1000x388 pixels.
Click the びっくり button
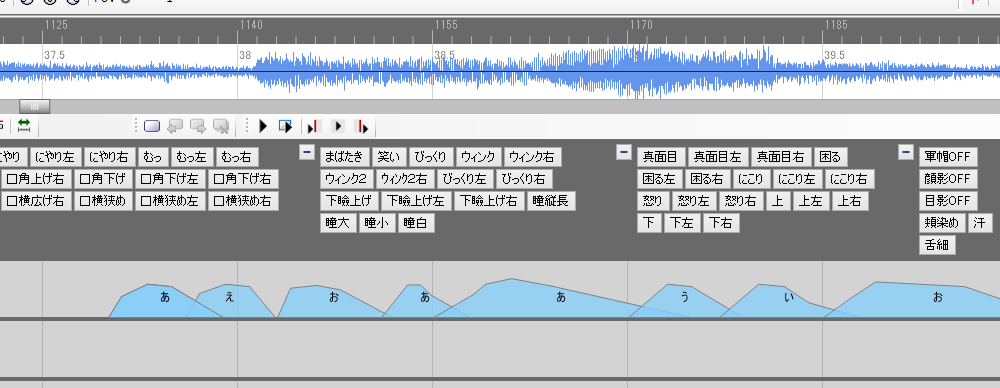point(431,156)
